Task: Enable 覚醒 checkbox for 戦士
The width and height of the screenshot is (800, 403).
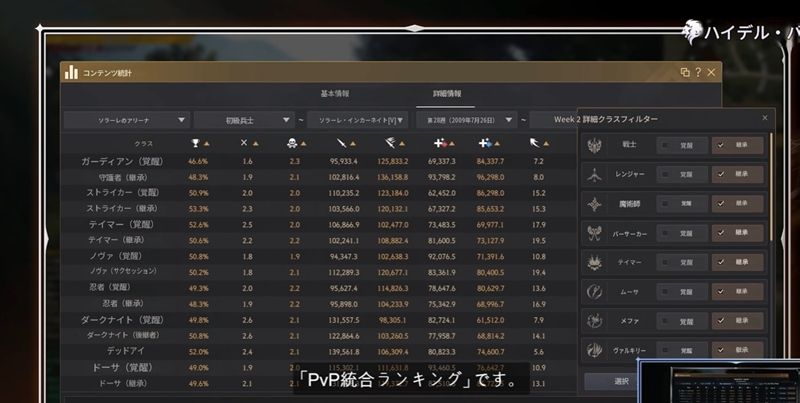Action: pyautogui.click(x=664, y=145)
